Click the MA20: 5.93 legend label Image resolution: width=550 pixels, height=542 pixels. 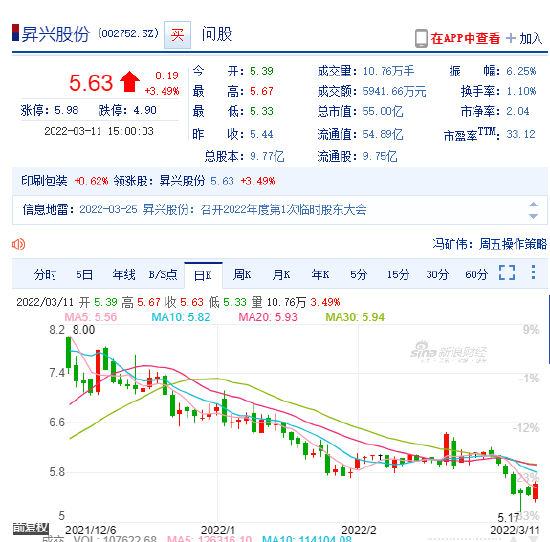tap(268, 317)
